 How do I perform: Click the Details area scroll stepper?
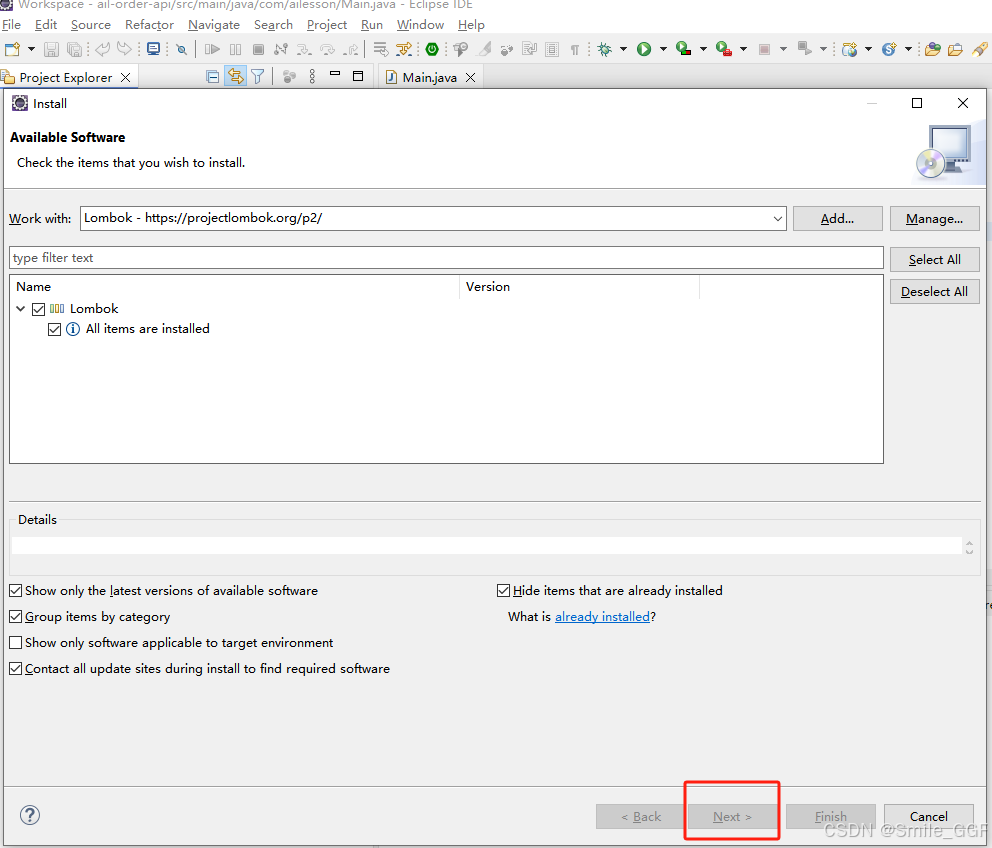click(x=969, y=547)
